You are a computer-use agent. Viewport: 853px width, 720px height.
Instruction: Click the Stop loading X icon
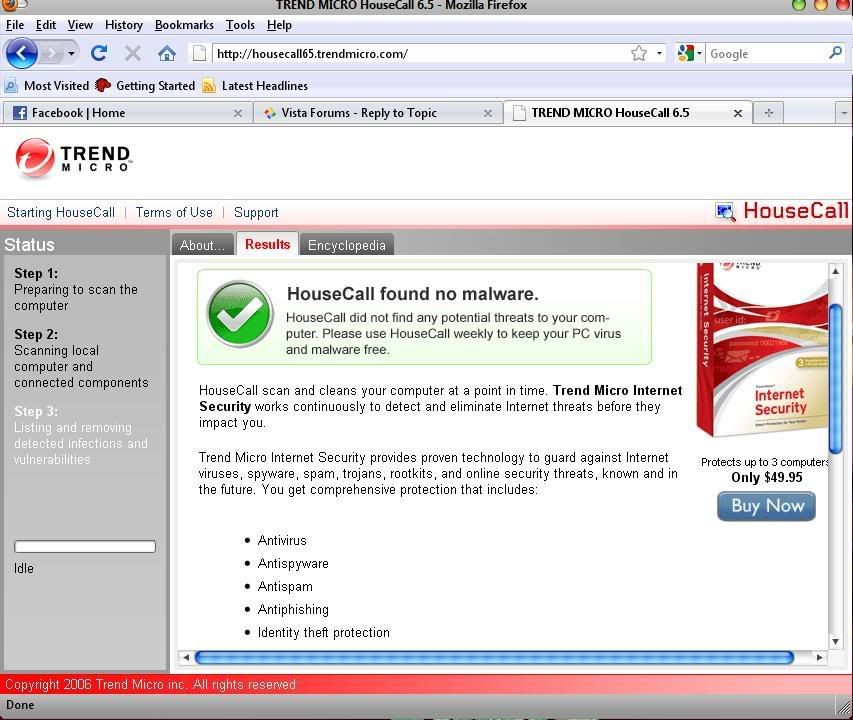click(133, 53)
